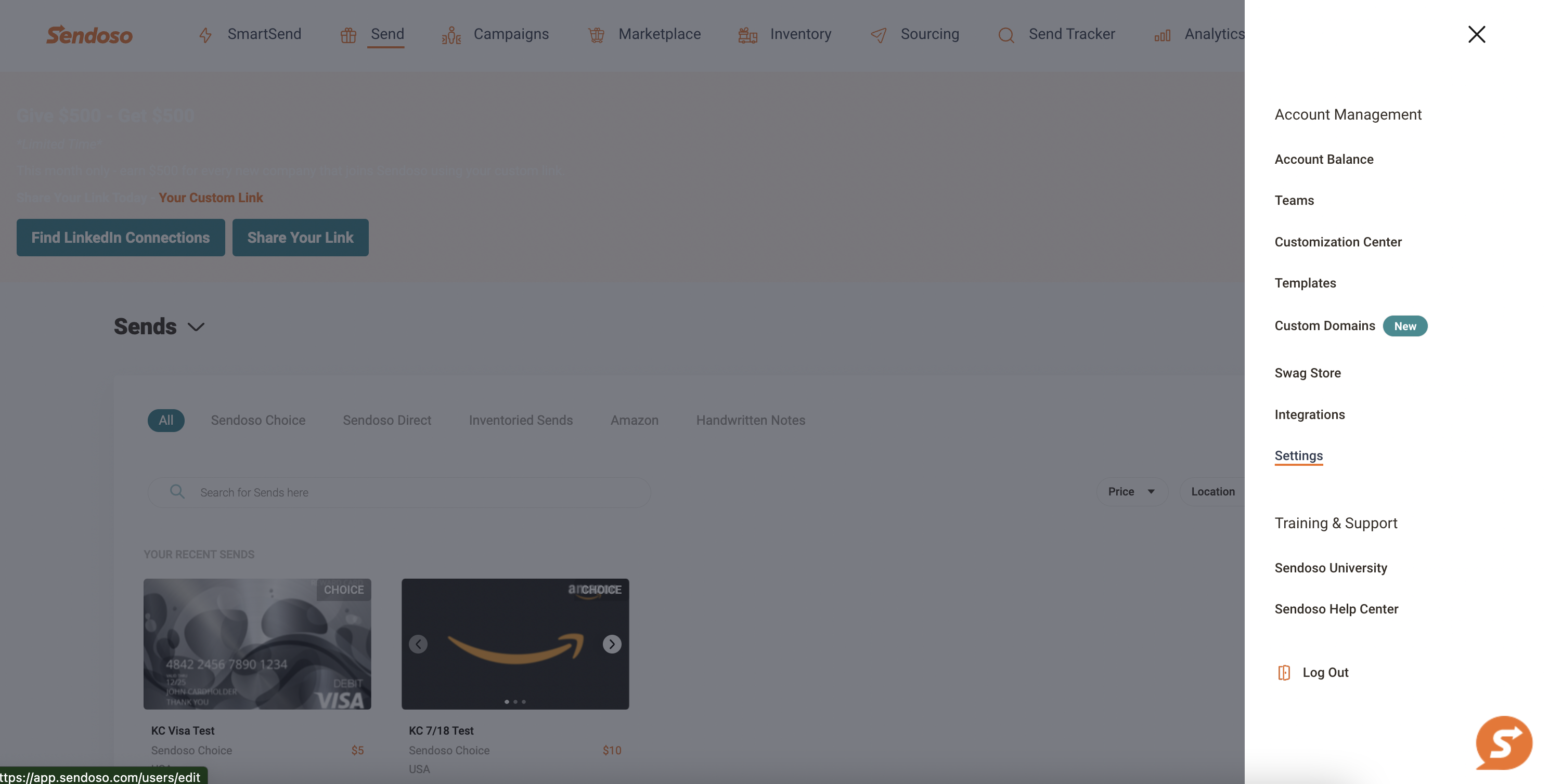Close the account side panel
This screenshot has height=784, width=1549.
click(x=1476, y=34)
